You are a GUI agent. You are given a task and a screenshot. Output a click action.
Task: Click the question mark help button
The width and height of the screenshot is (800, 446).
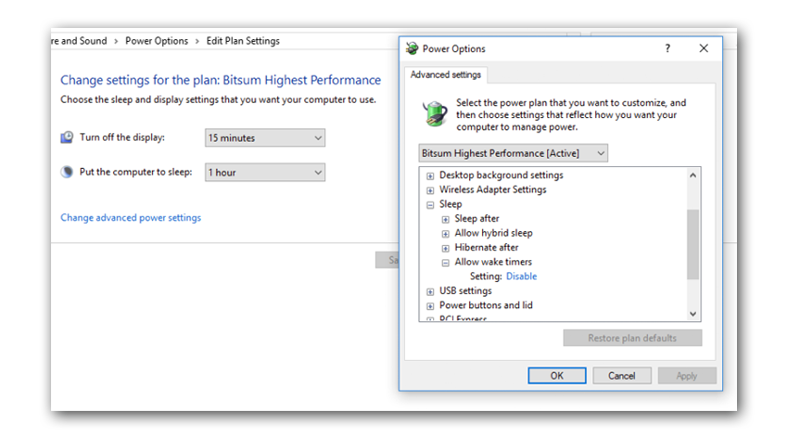(667, 48)
